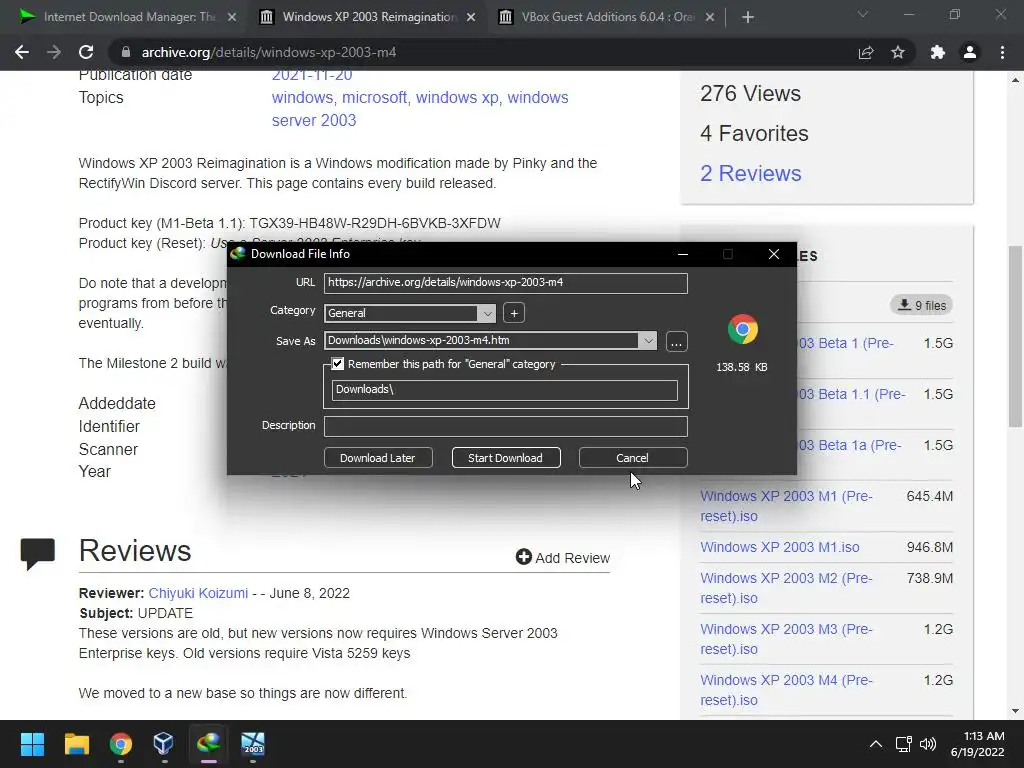
Task: Switch to Windows XP 2003 Reimagination tab
Action: pos(369,17)
